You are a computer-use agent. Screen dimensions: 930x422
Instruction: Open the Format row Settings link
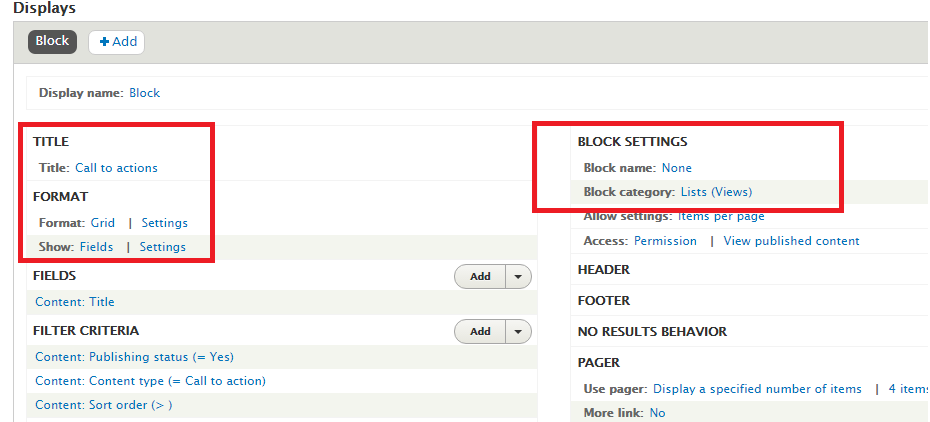click(x=164, y=223)
